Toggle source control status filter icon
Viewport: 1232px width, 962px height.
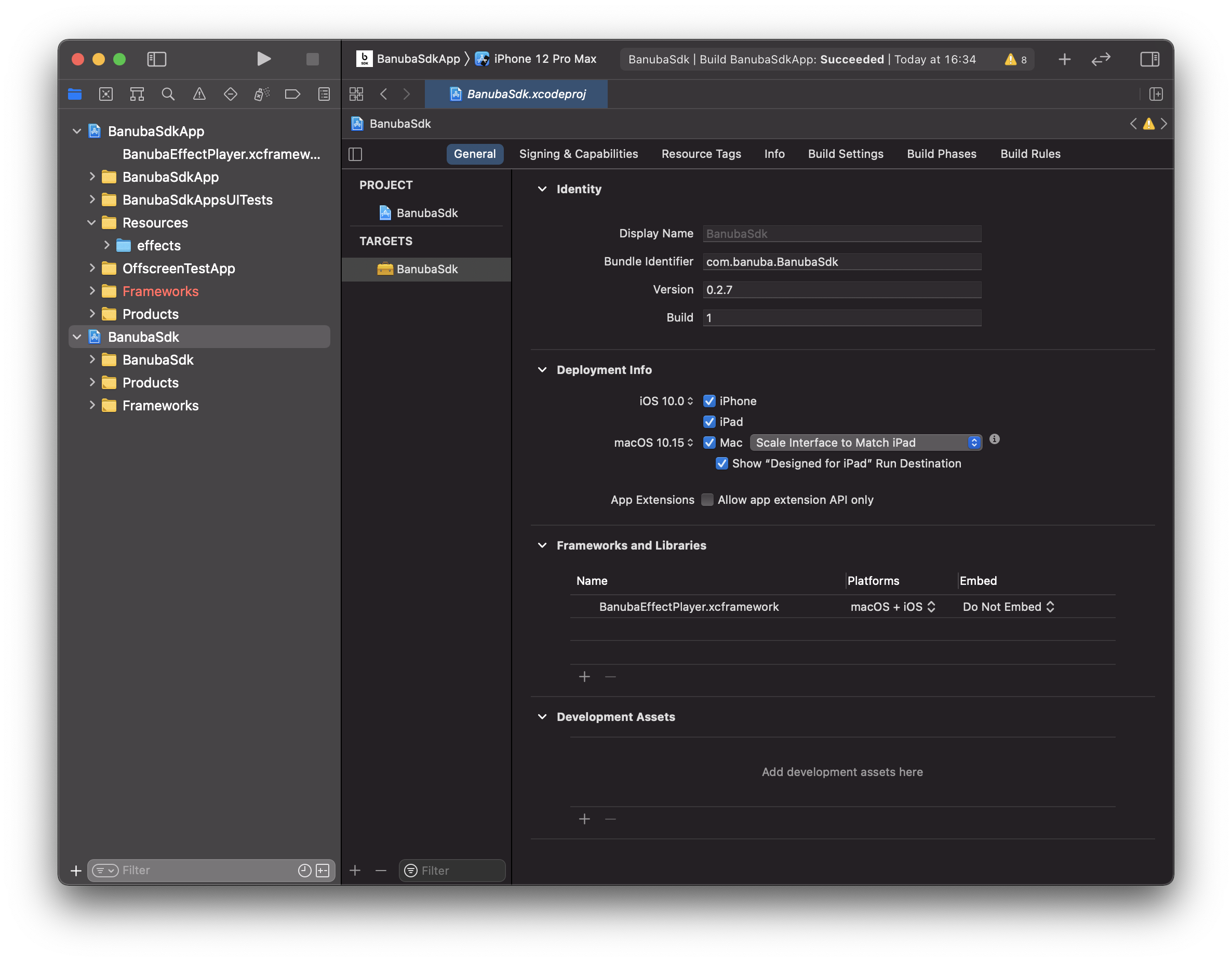(x=323, y=871)
